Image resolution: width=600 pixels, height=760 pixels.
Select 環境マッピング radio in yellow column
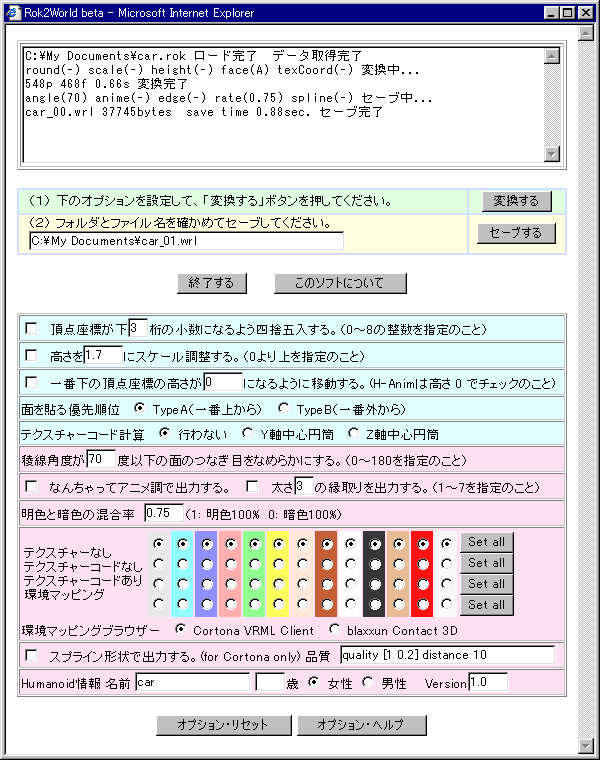pyautogui.click(x=279, y=604)
